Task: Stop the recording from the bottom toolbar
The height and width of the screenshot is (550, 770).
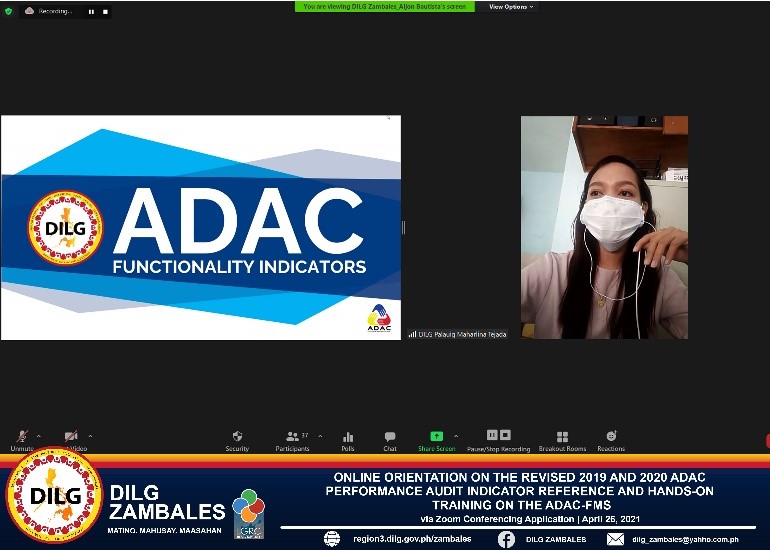Action: pos(505,435)
